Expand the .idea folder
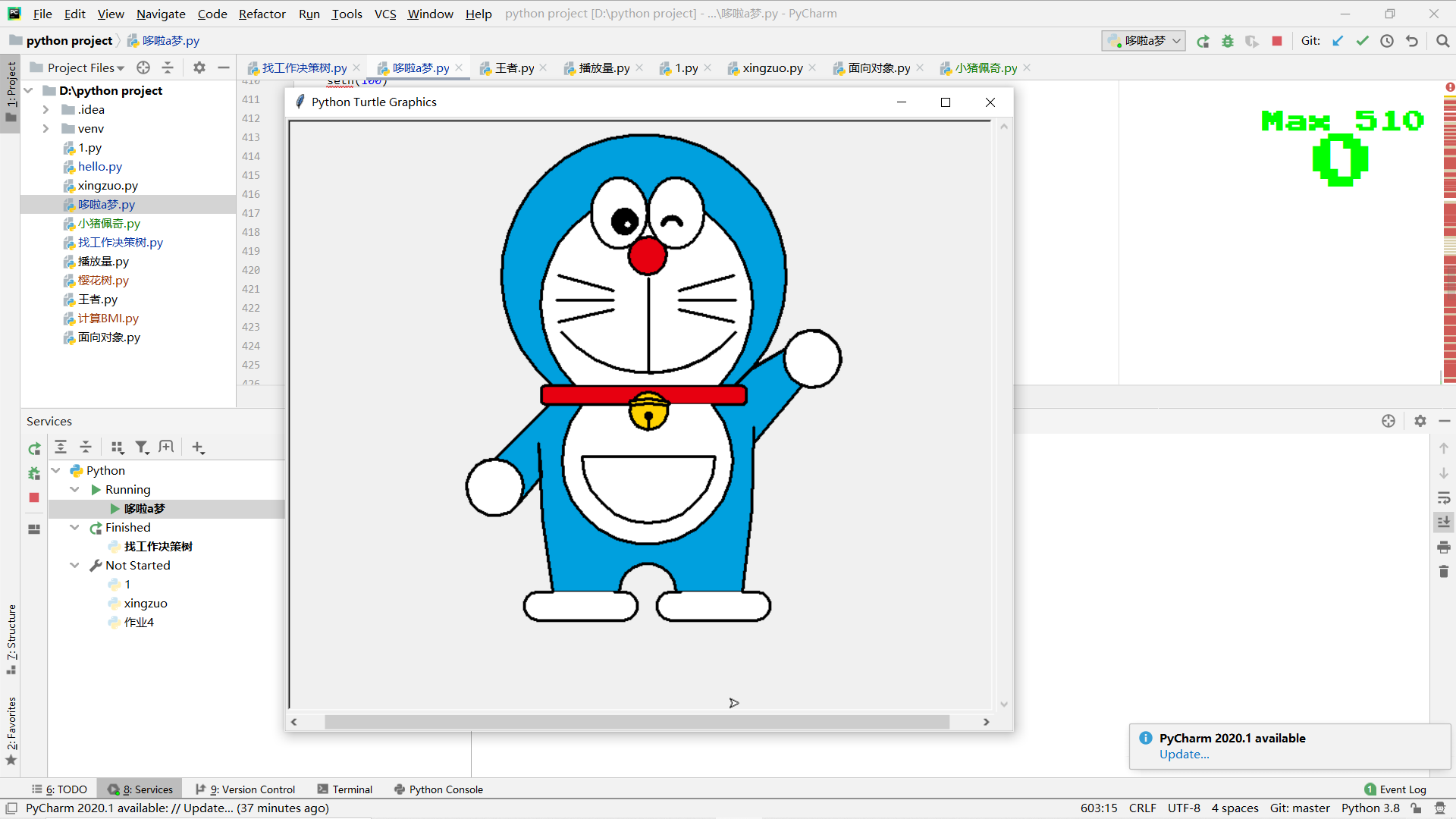1456x819 pixels. click(x=45, y=110)
